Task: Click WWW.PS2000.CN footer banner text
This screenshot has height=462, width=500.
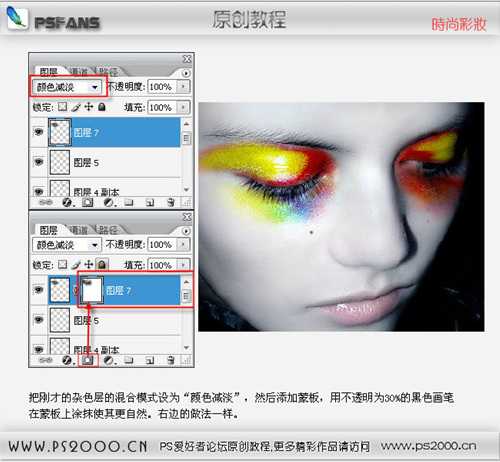Action: click(x=78, y=446)
